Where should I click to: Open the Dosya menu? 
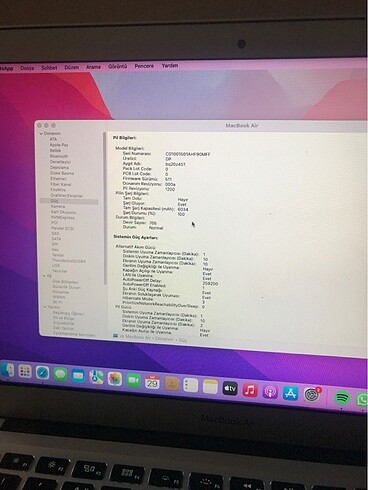click(x=27, y=68)
